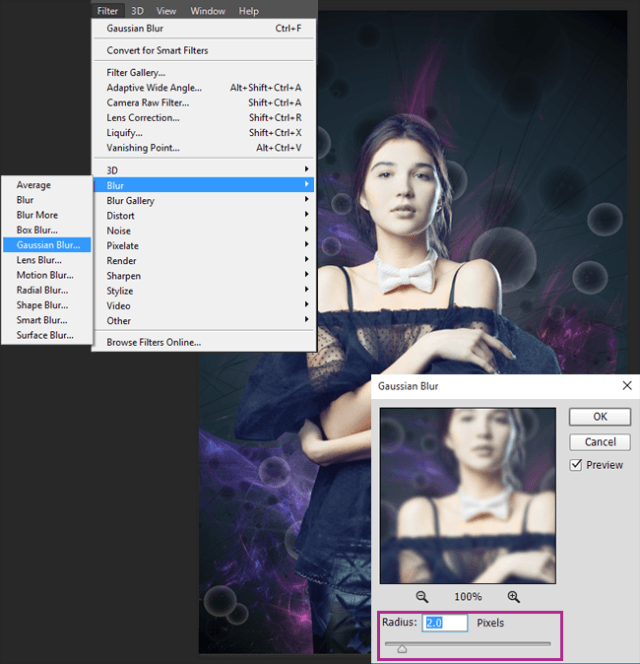Expand the Noise submenu
This screenshot has width=640, height=664.
[119, 230]
